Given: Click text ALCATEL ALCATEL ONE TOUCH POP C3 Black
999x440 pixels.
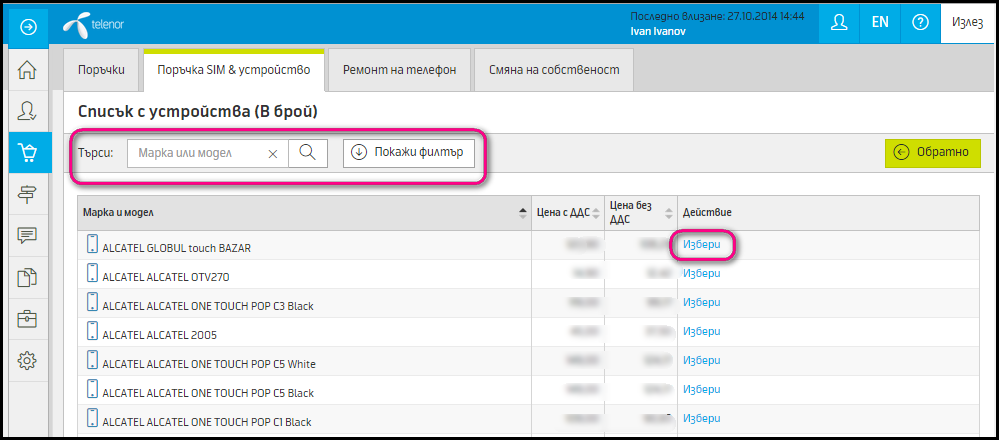Looking at the screenshot, I should coord(208,306).
